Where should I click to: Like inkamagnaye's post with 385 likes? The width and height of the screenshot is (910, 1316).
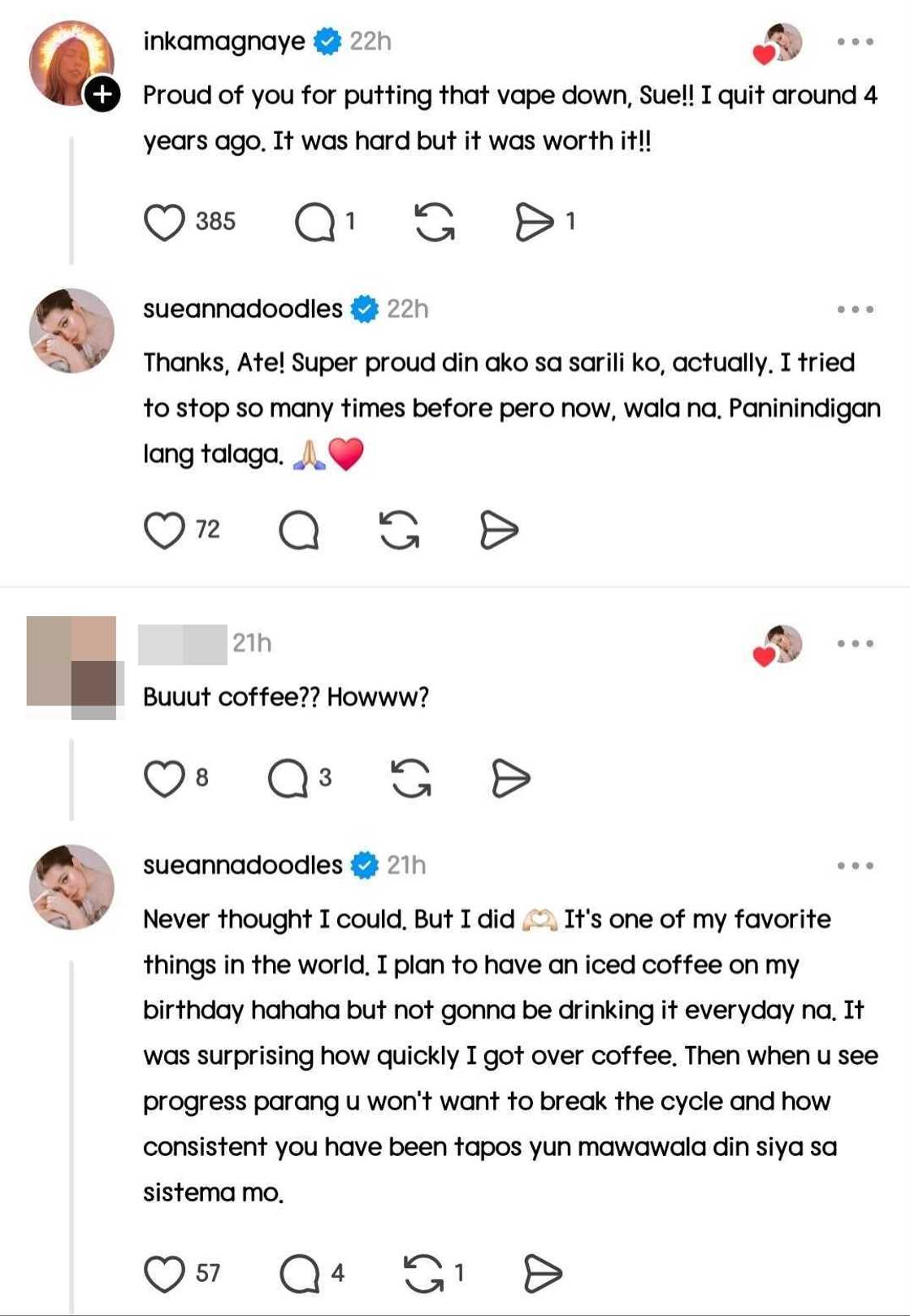(164, 222)
